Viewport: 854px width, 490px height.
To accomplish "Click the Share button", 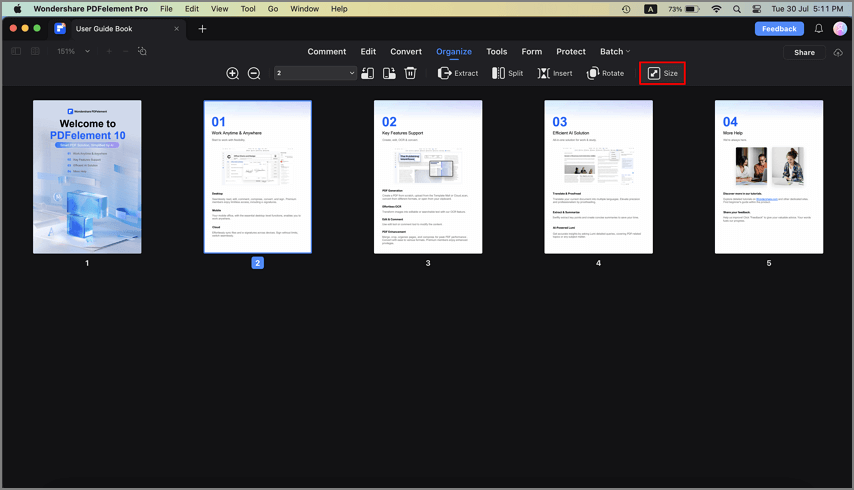I will pos(804,52).
